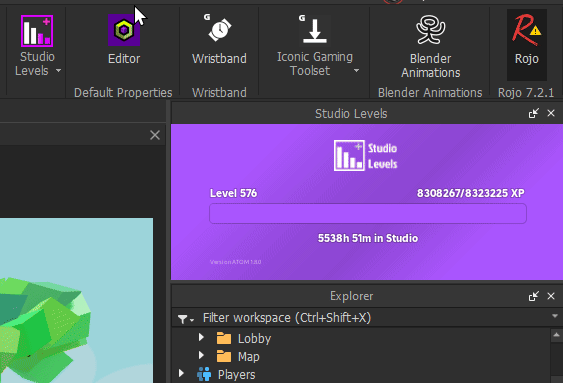Expand the Studio Levels dropdown arrow
563x383 pixels.
59,71
